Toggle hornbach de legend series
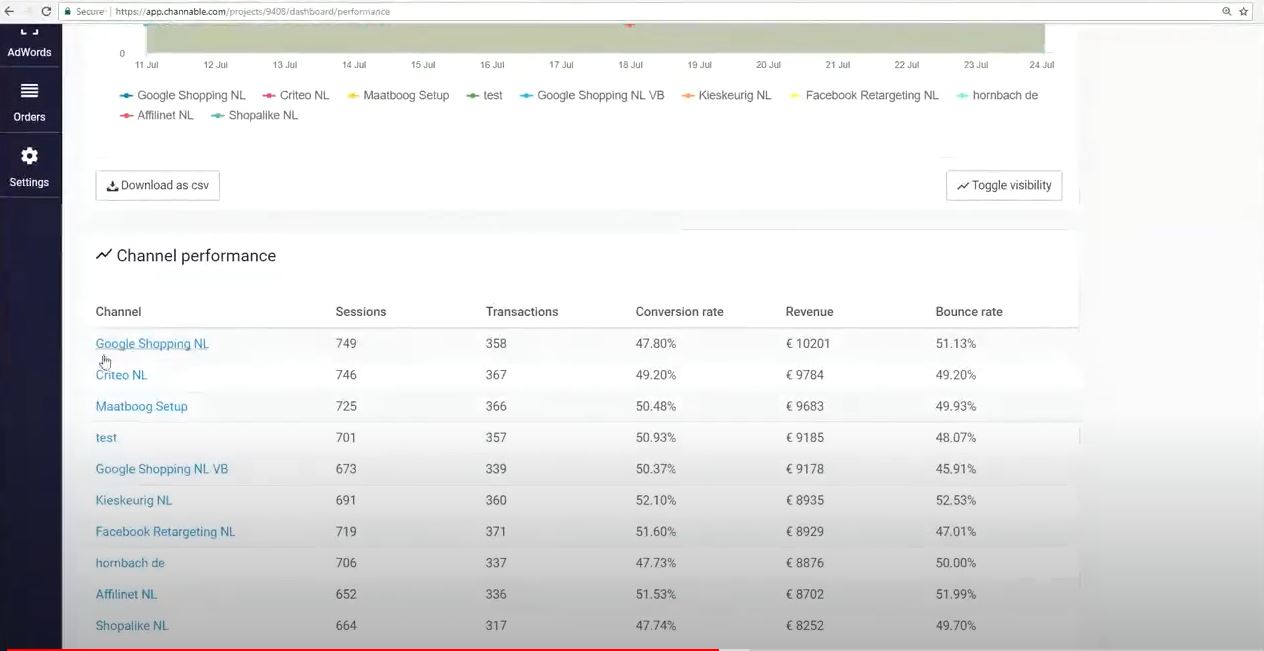Screen dimensions: 1264x651 [997, 95]
